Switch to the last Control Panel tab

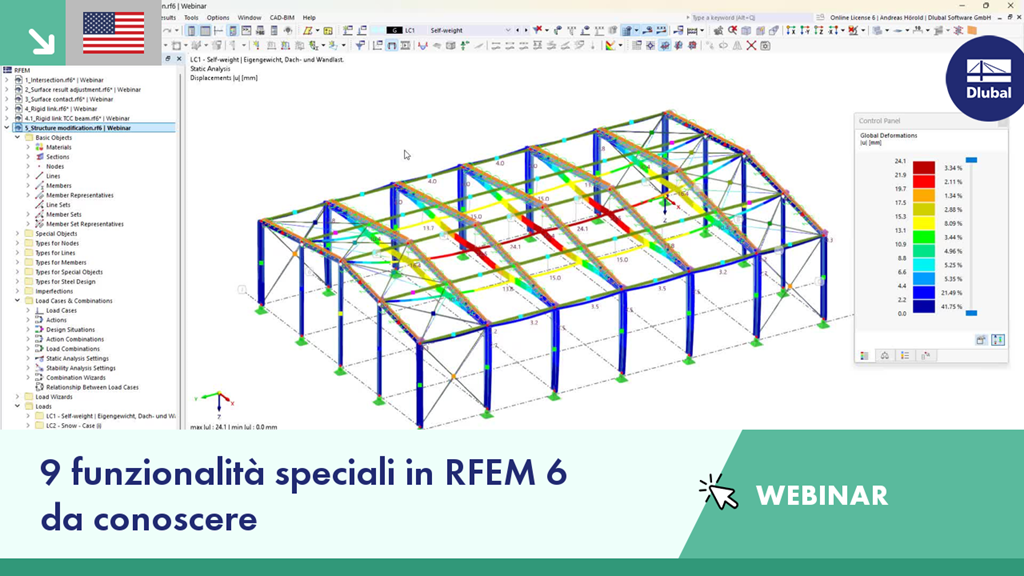point(925,356)
